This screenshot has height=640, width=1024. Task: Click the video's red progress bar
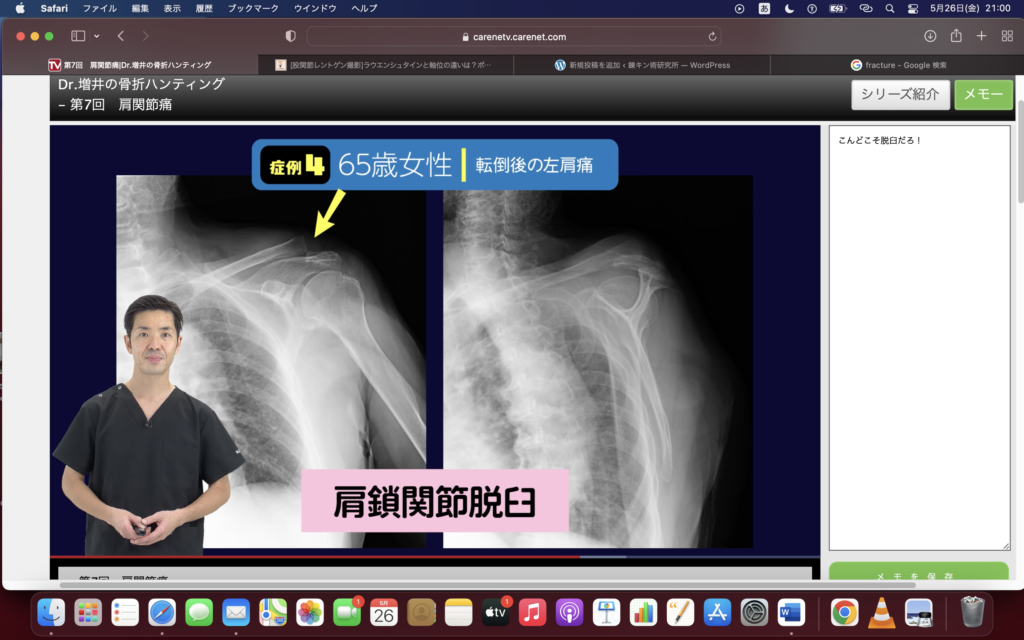coord(300,556)
